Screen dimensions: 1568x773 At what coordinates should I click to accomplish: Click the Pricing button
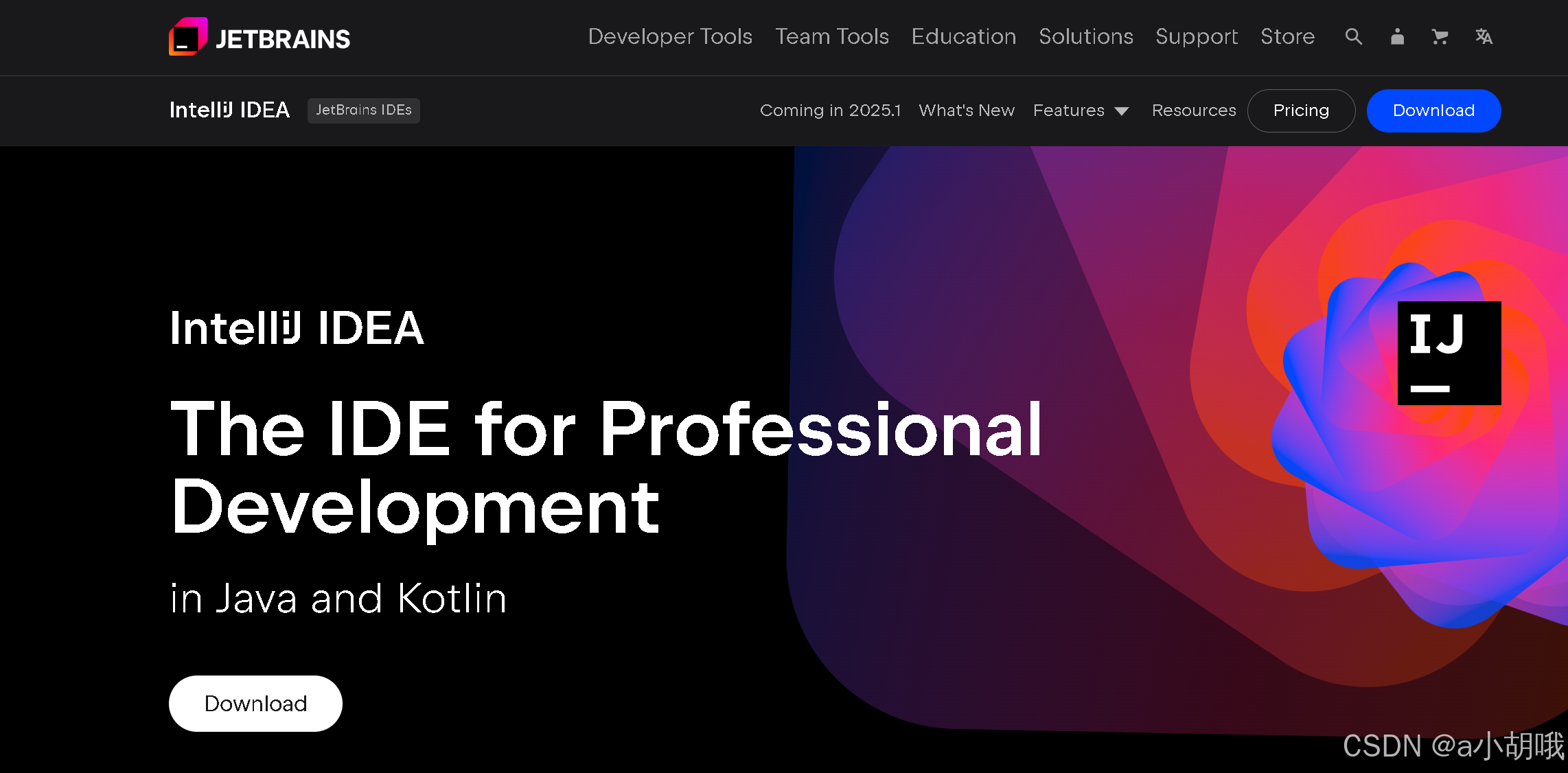[x=1301, y=111]
